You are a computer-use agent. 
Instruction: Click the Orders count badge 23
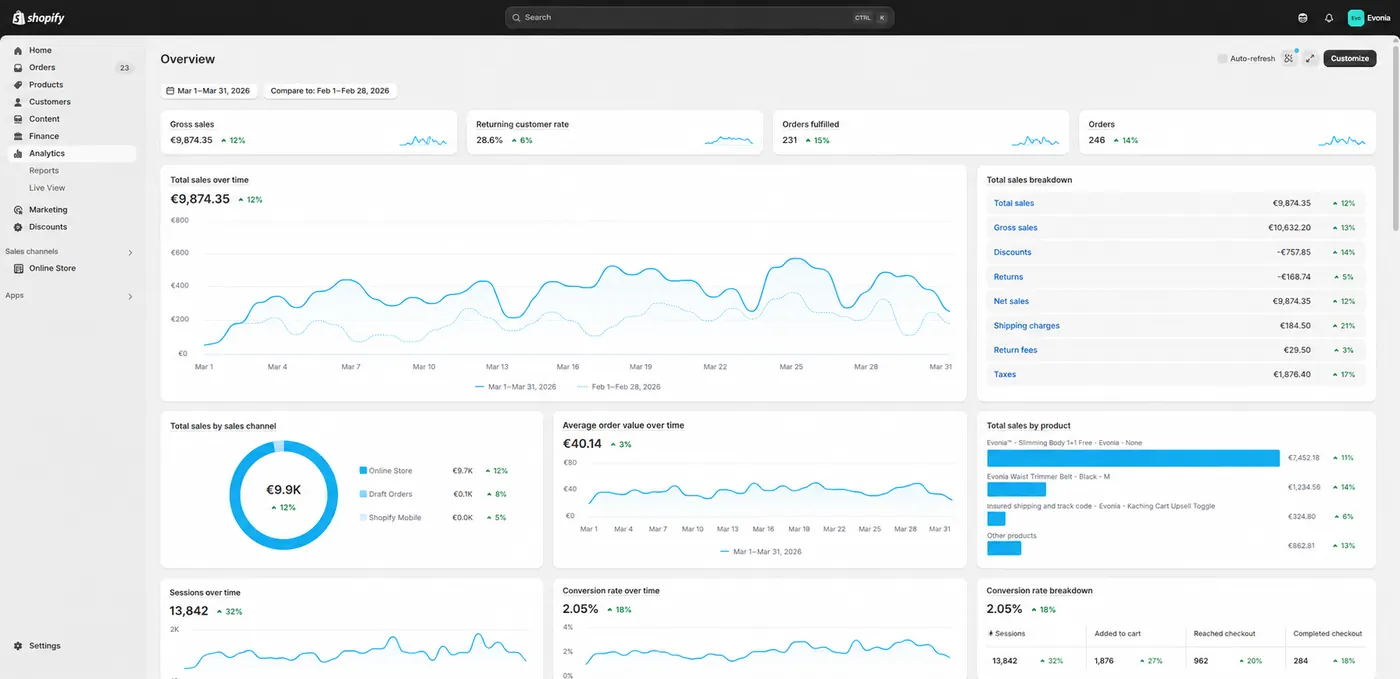tap(124, 68)
